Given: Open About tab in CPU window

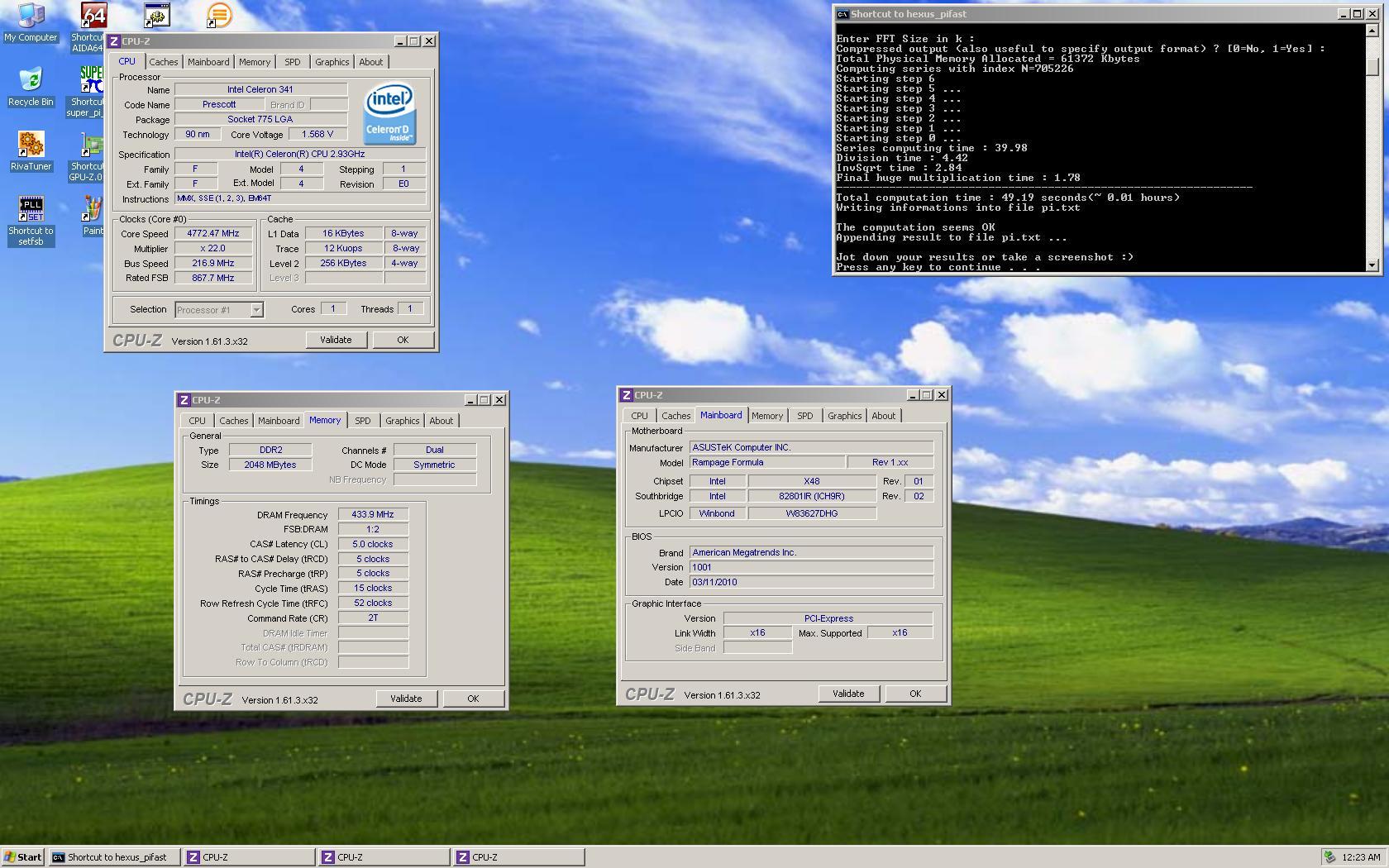Looking at the screenshot, I should click(x=371, y=62).
